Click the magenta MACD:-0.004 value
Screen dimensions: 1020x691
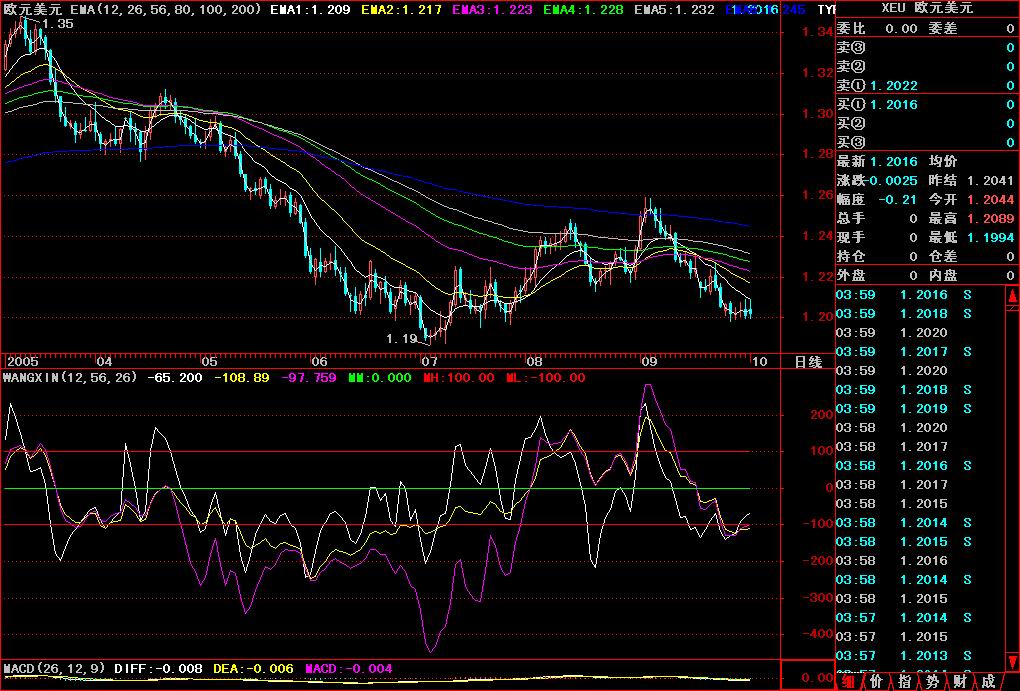tap(349, 668)
